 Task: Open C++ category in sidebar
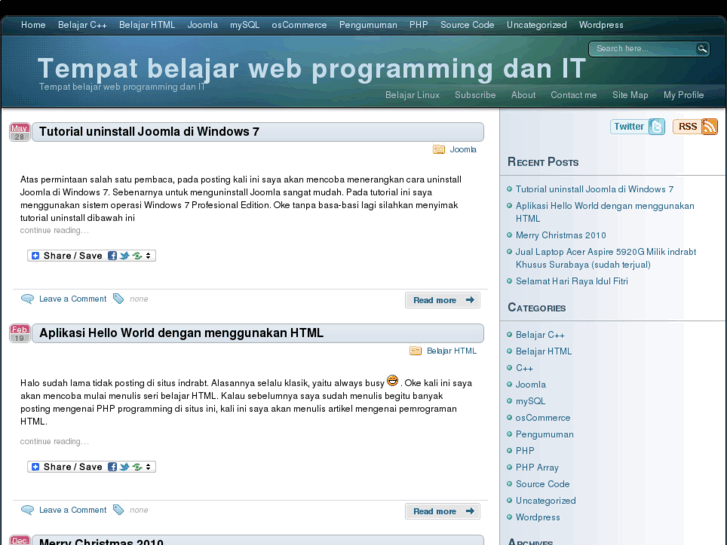[524, 368]
